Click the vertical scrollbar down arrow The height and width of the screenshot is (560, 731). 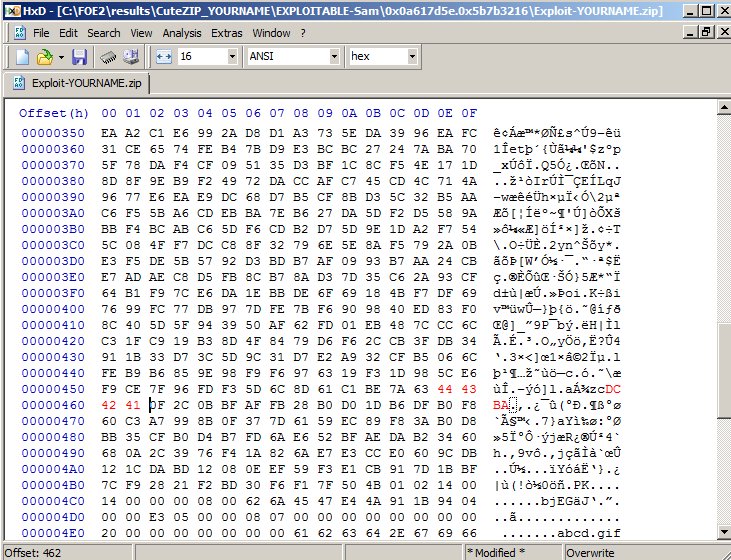724,532
